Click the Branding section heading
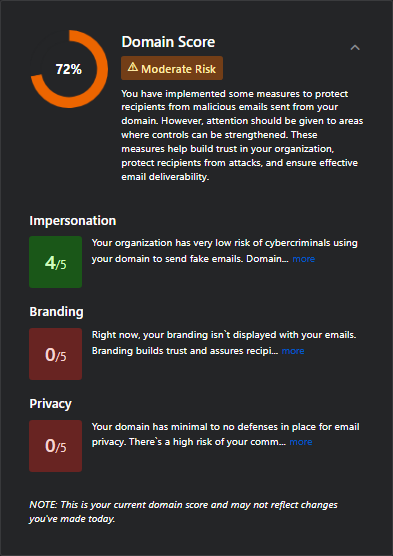This screenshot has width=393, height=556. (56, 312)
